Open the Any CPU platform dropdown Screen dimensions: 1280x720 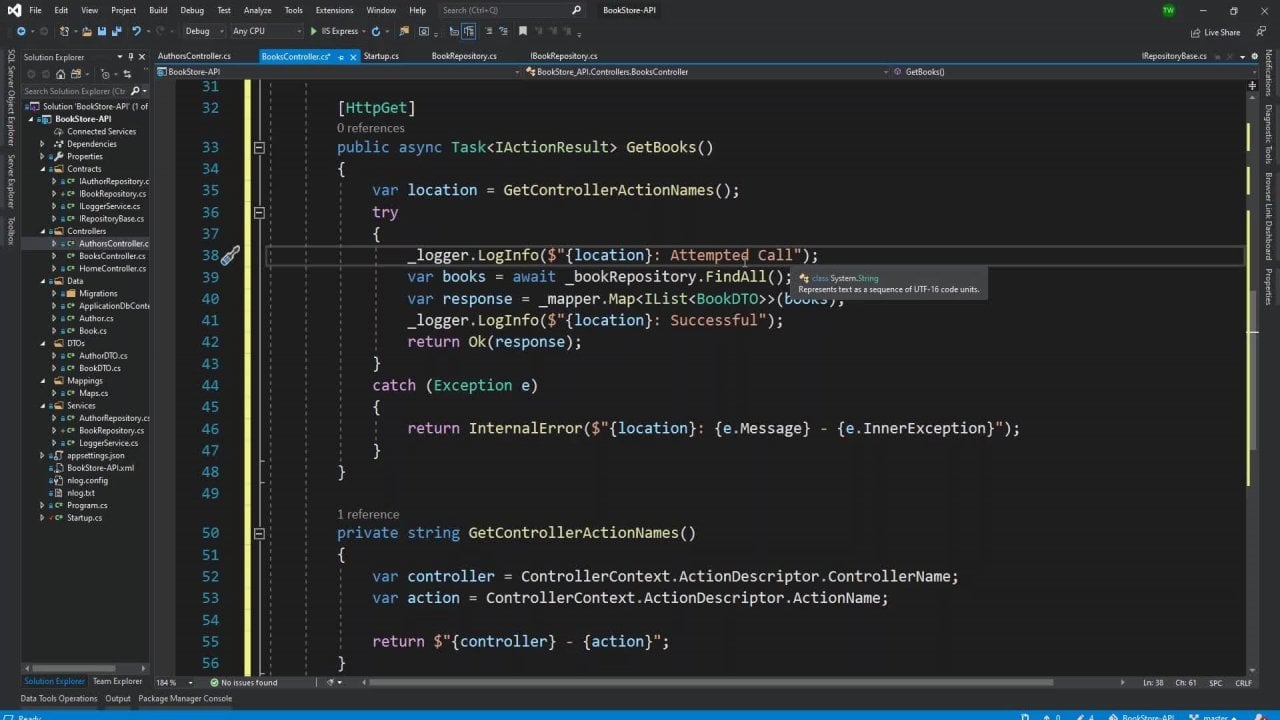pos(266,31)
